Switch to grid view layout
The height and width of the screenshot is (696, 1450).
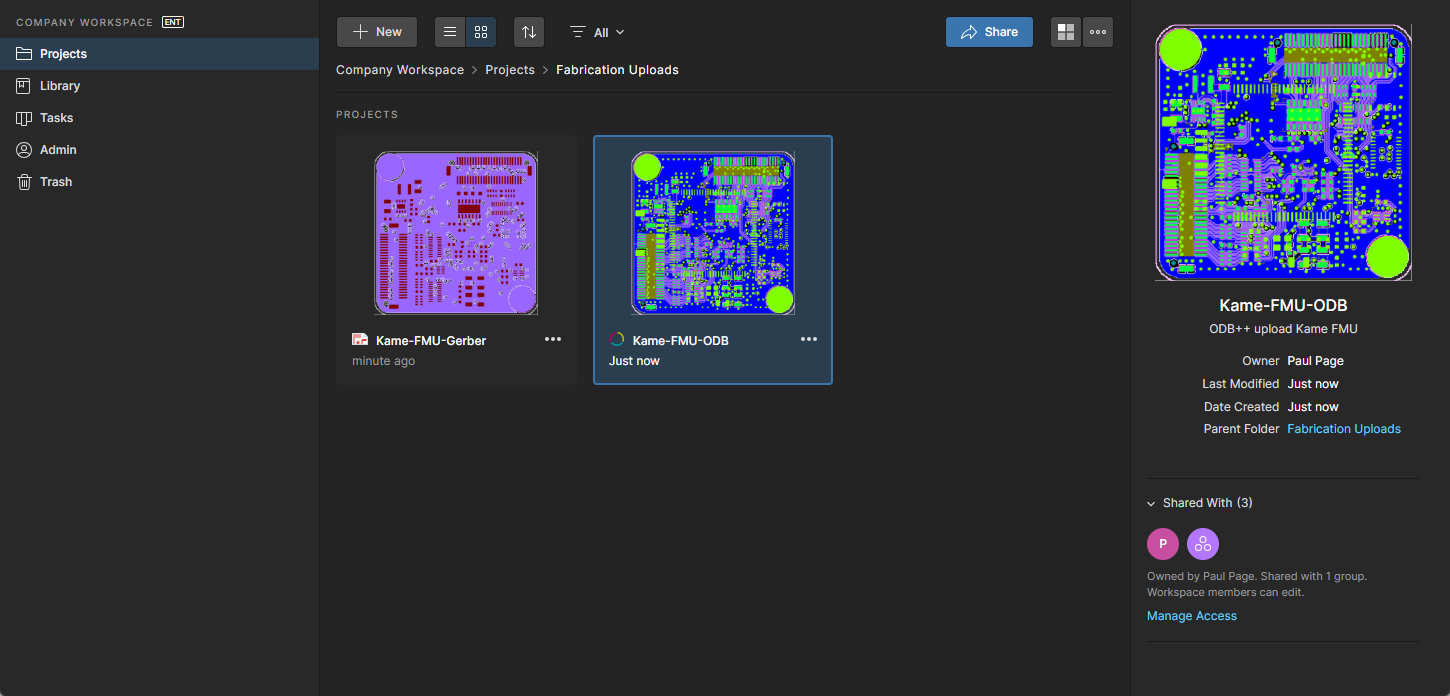481,32
